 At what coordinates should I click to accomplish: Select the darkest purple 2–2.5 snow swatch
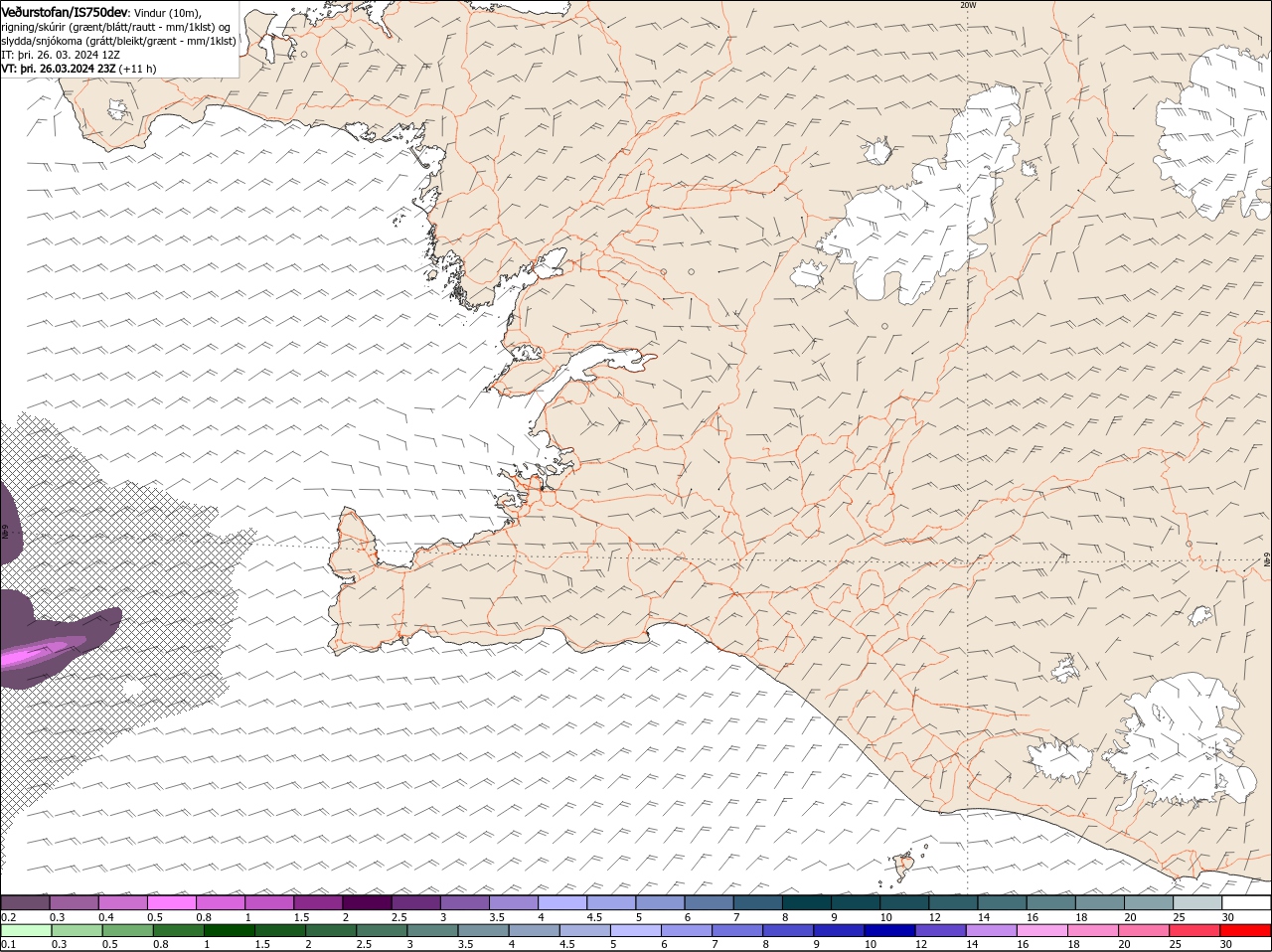[x=367, y=902]
